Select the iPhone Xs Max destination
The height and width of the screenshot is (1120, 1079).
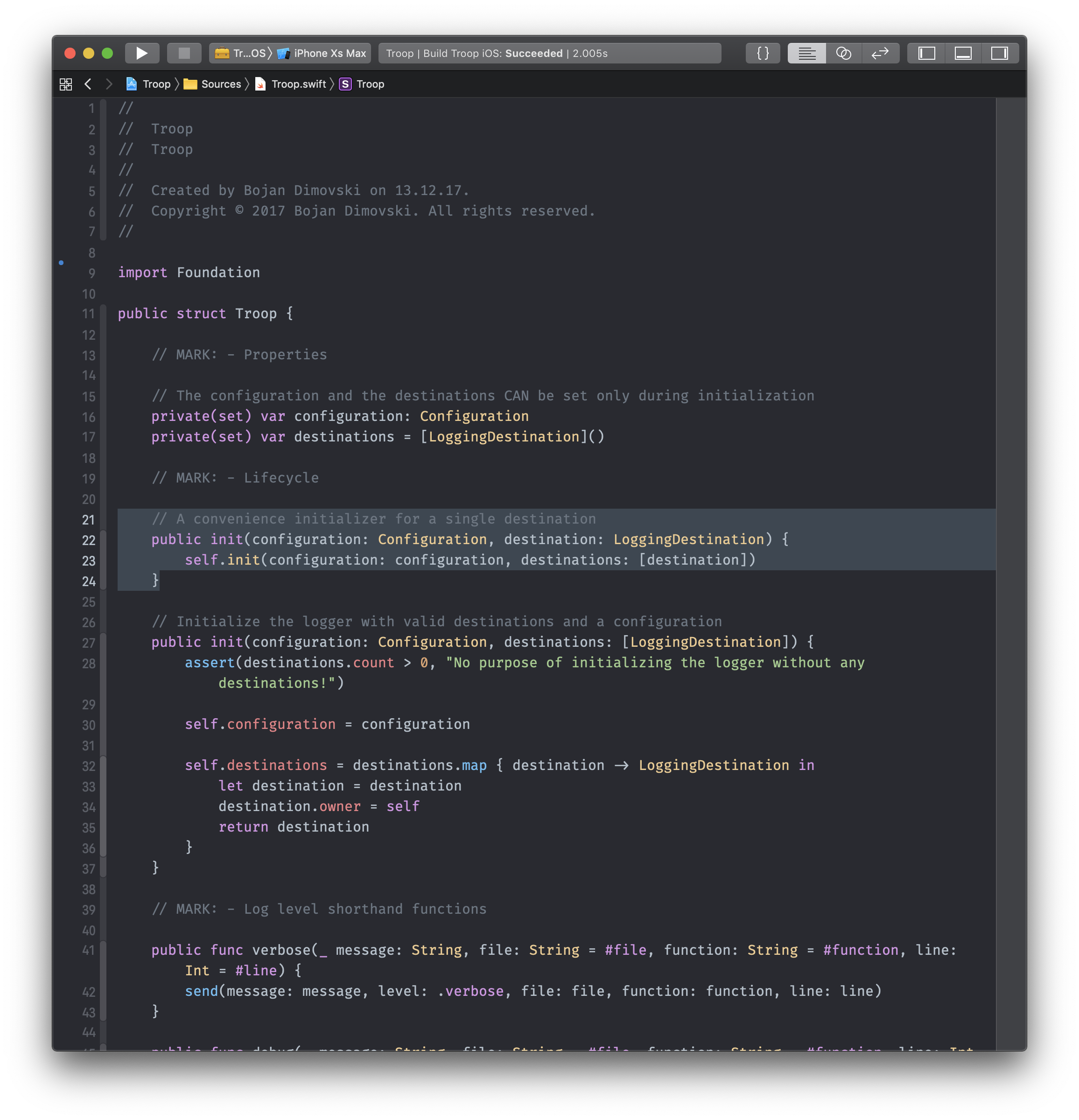(x=323, y=53)
